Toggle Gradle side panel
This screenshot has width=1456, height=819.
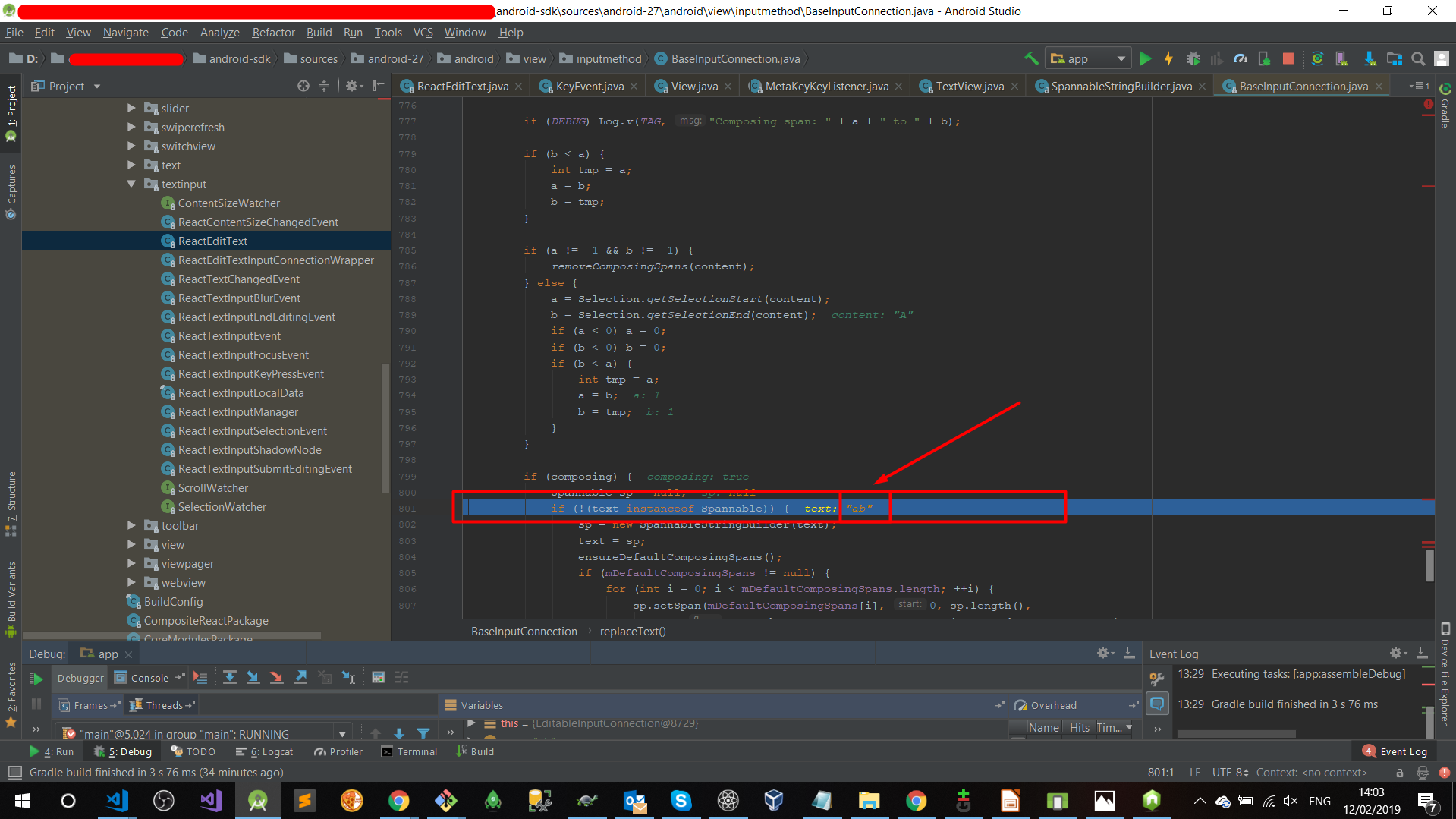tap(1445, 105)
